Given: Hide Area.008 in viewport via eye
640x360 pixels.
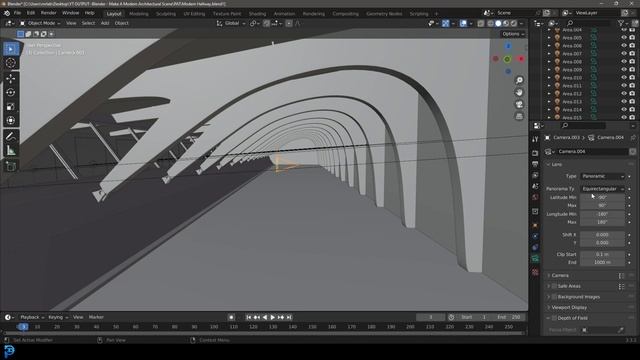Looking at the screenshot, I should click(624, 62).
